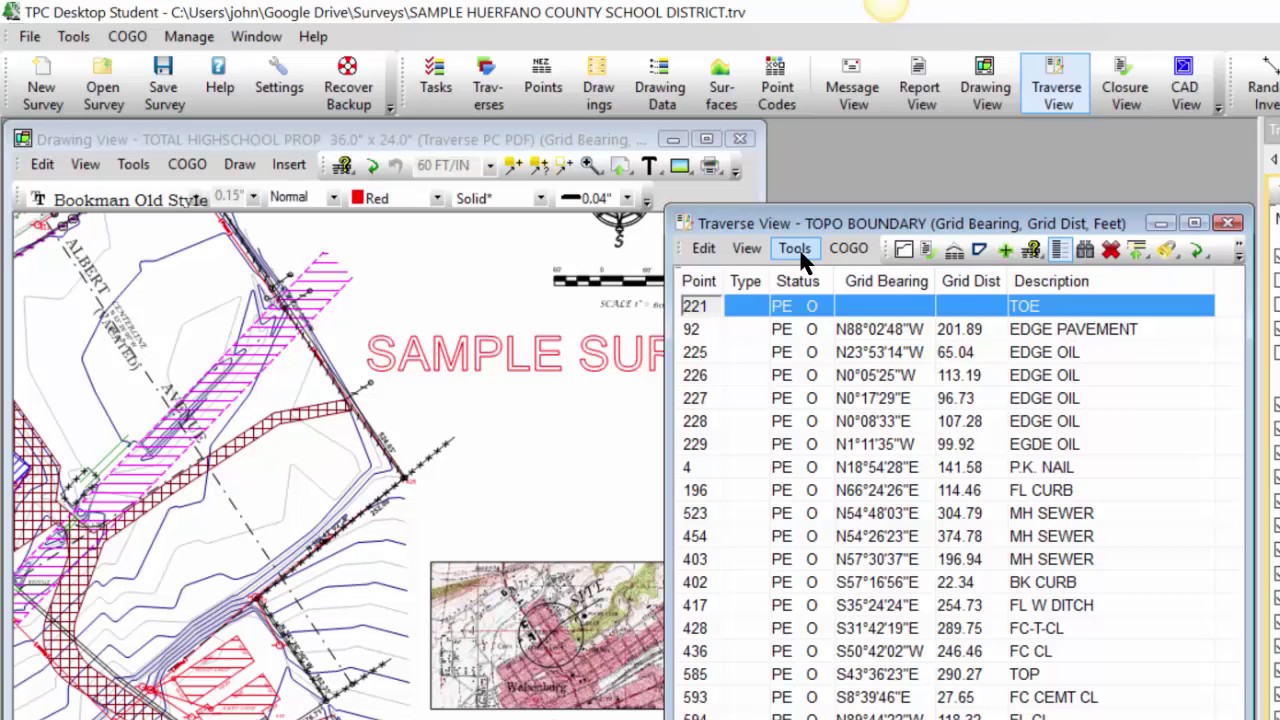
Task: Toggle the Traverse View toolbar button
Action: pyautogui.click(x=1057, y=85)
